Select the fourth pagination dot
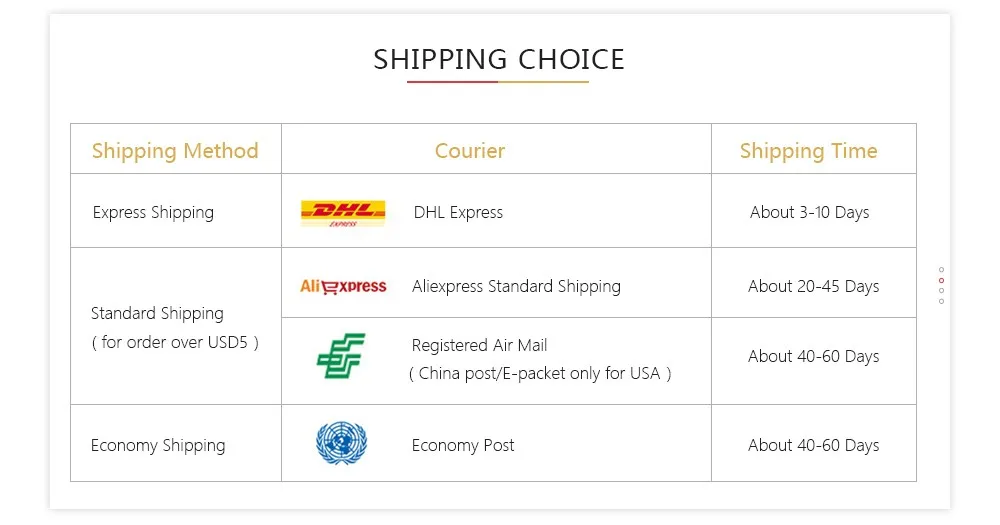1000x525 pixels. tap(941, 301)
